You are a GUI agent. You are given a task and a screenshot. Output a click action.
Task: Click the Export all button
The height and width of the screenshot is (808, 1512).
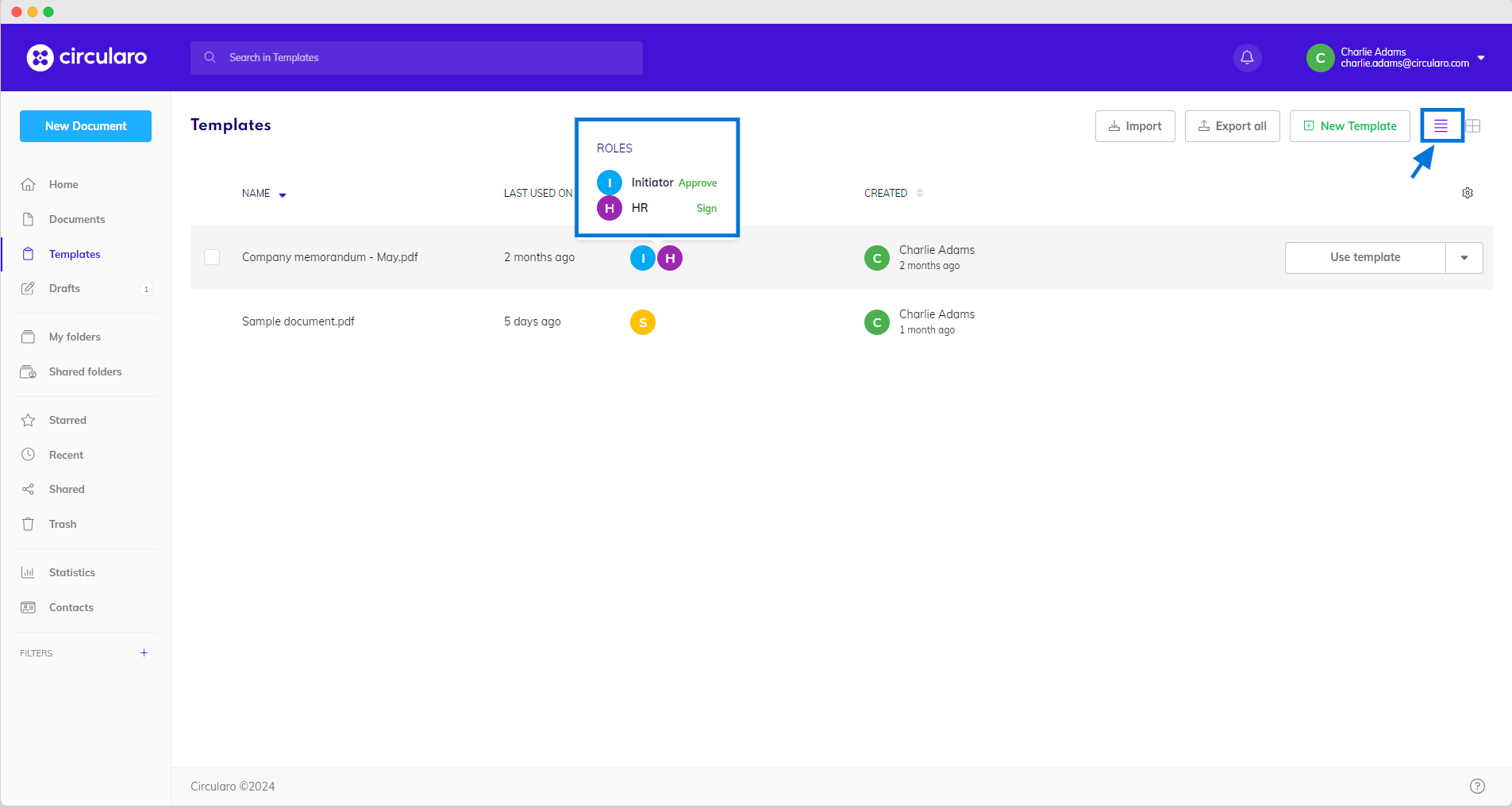(1231, 125)
